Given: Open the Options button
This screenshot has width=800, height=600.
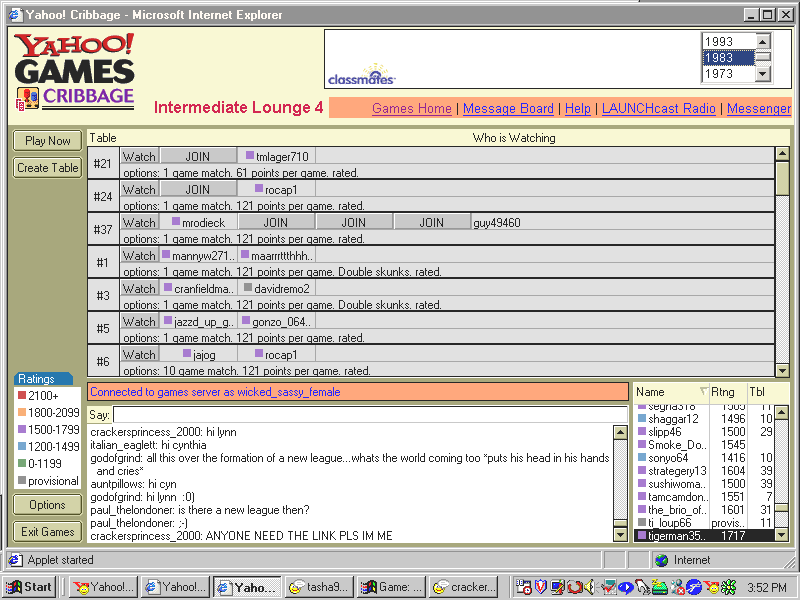Looking at the screenshot, I should click(47, 505).
